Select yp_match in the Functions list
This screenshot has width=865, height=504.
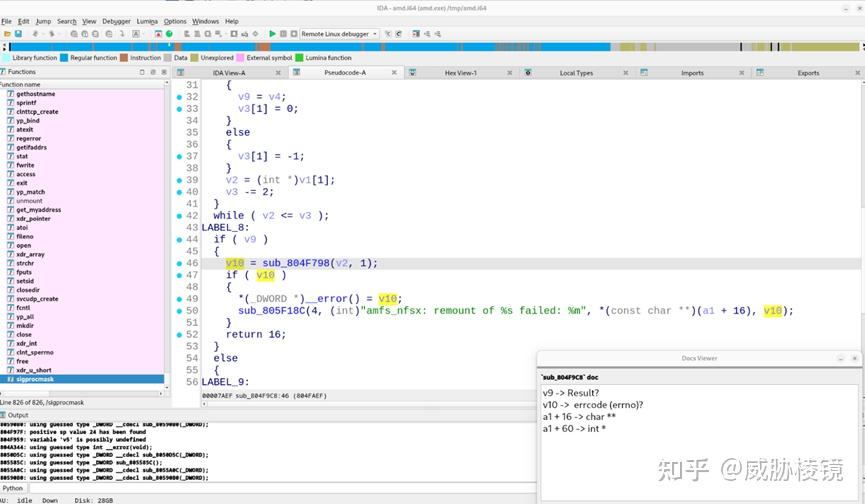[30, 192]
